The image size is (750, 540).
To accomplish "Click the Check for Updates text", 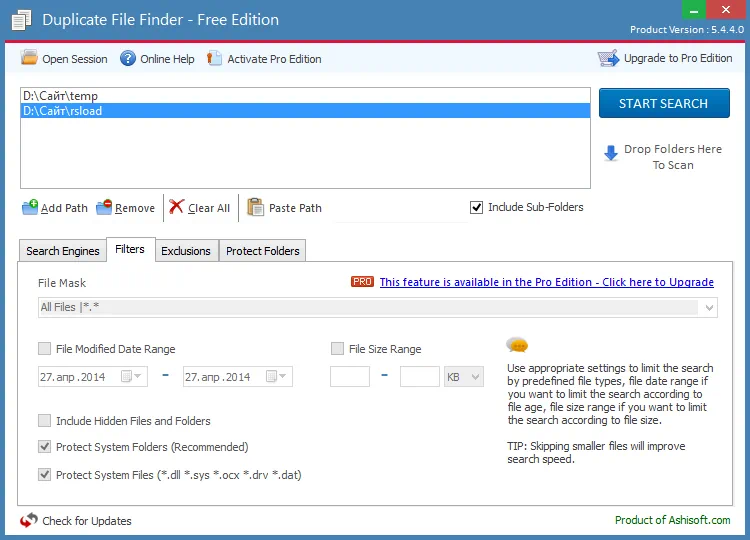I will click(x=87, y=520).
